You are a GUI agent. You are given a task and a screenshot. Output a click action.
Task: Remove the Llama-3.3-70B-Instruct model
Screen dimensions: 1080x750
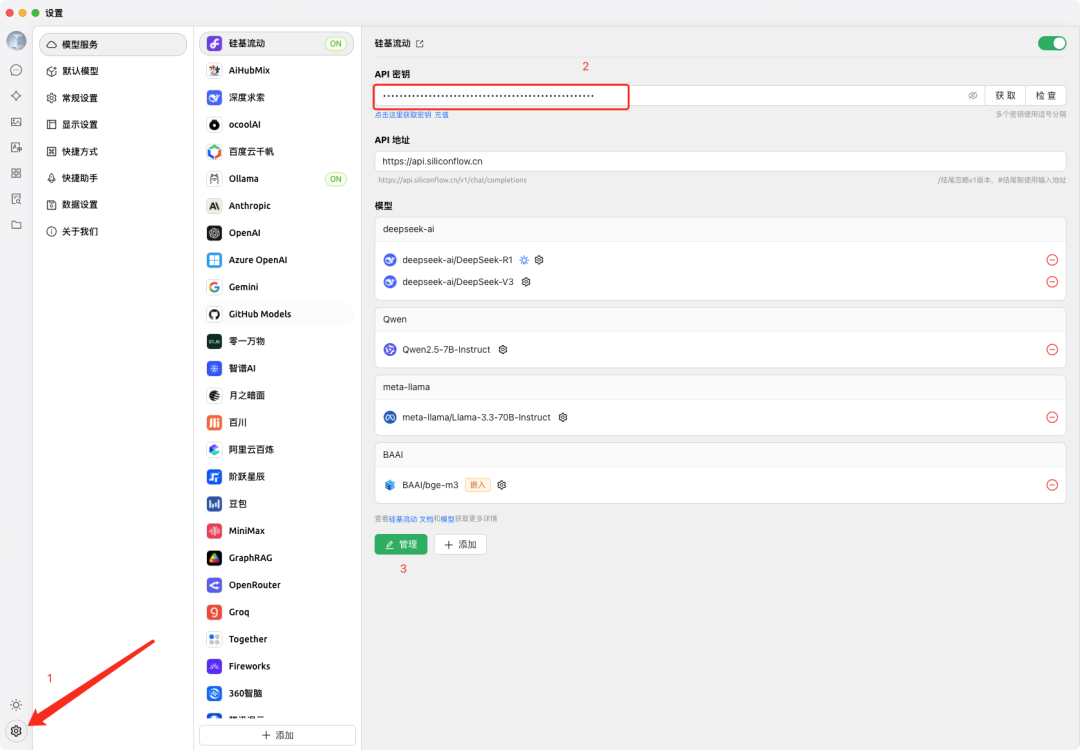click(1052, 417)
